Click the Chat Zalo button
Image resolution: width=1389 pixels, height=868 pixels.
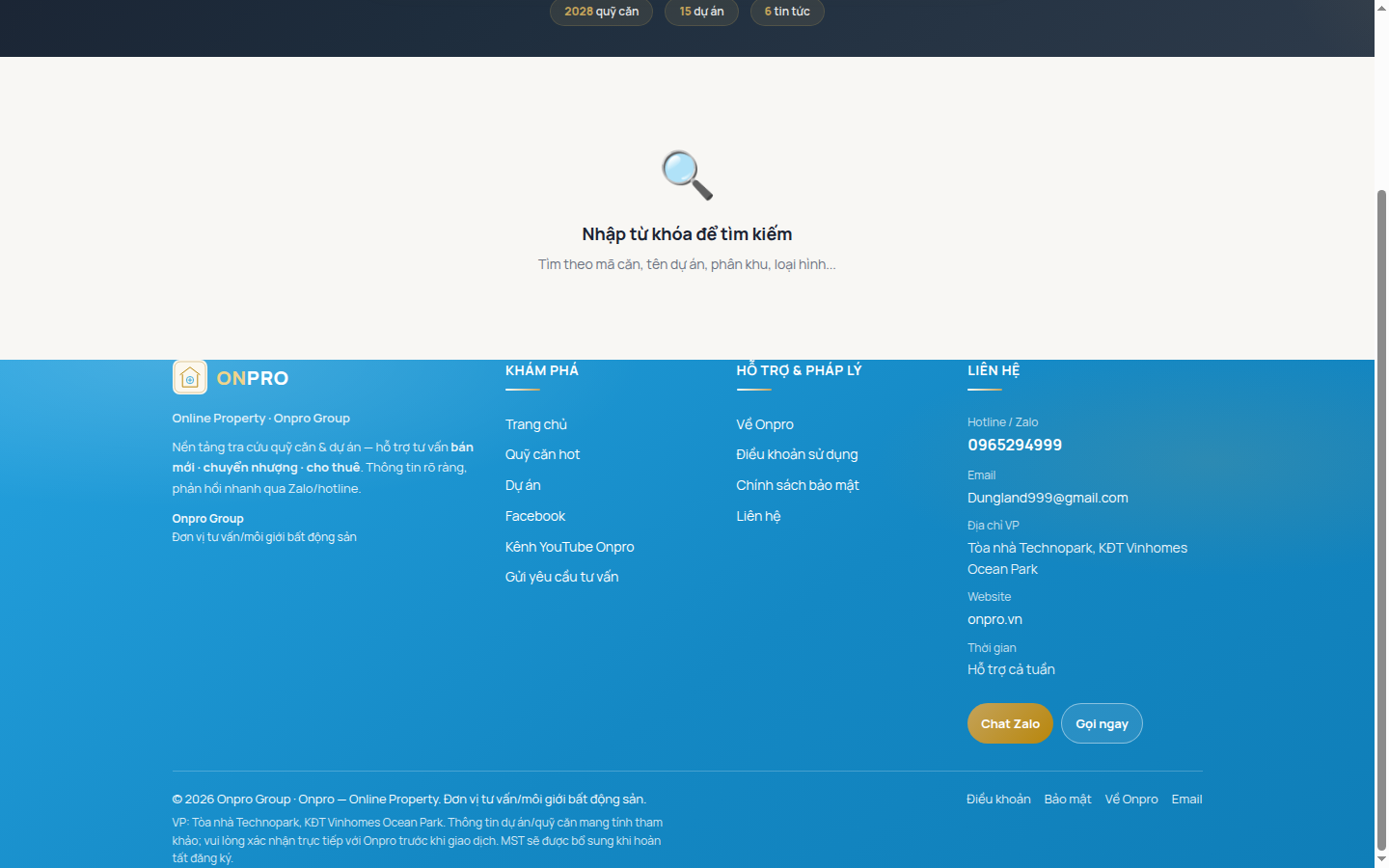[x=1010, y=723]
